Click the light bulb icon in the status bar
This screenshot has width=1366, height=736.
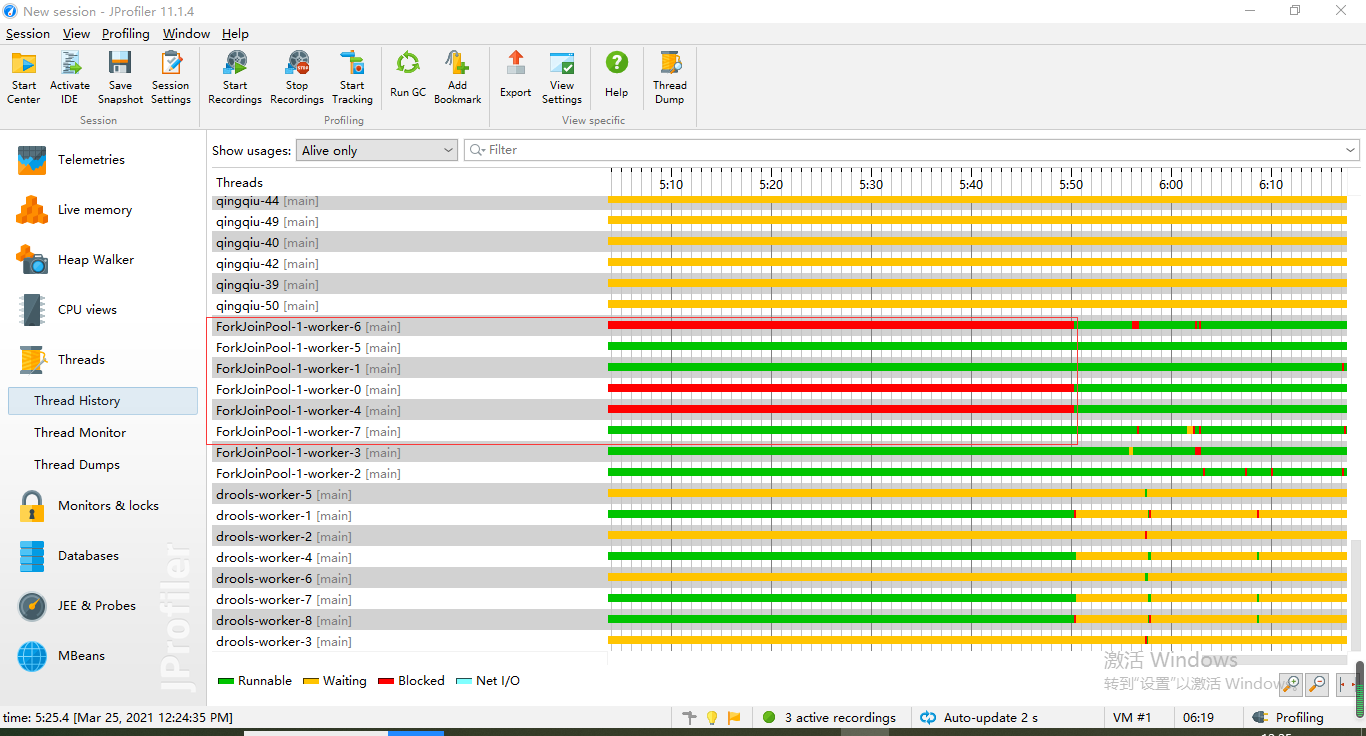click(x=712, y=718)
